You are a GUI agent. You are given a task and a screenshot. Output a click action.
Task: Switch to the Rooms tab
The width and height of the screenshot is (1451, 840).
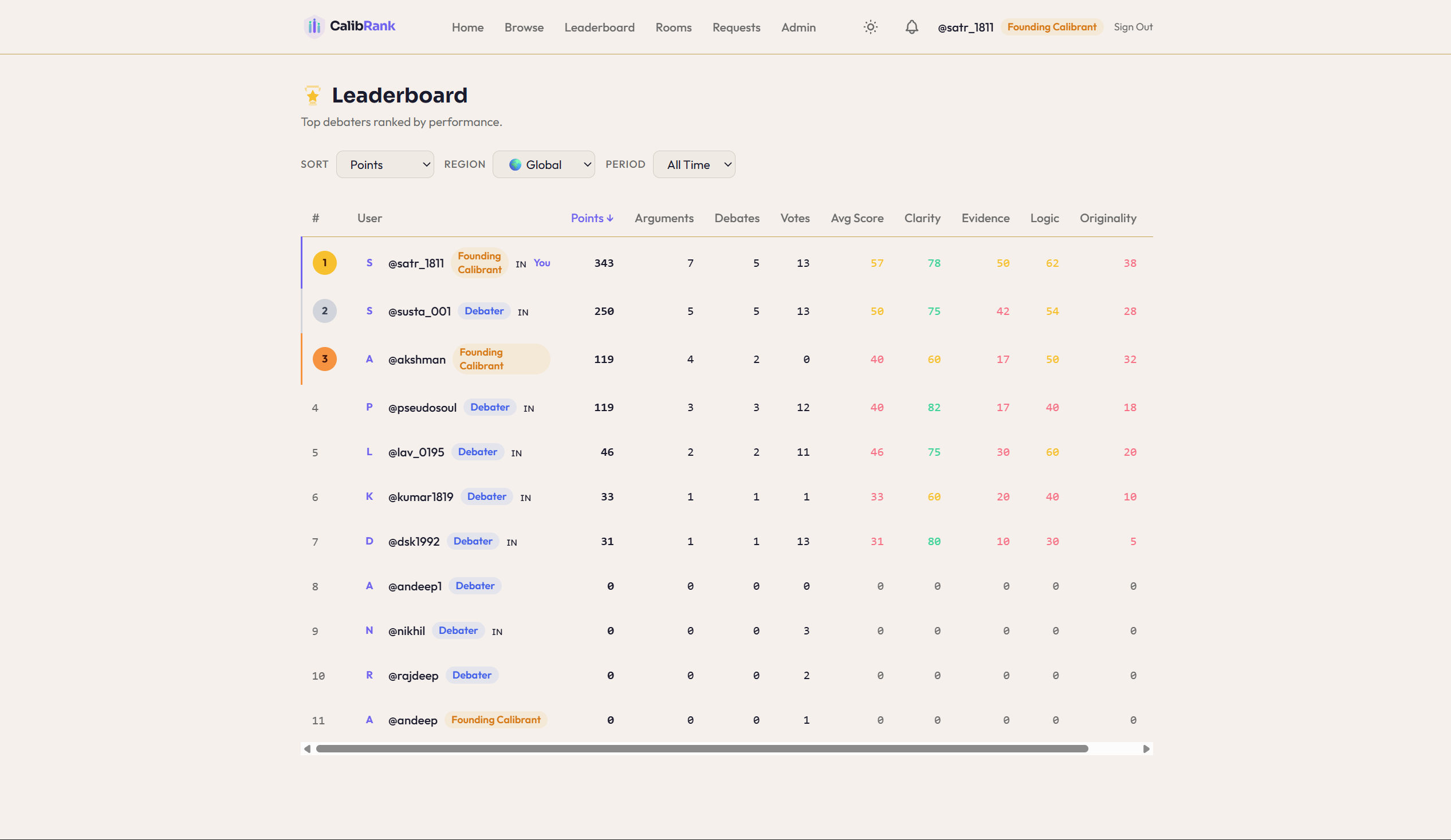pyautogui.click(x=673, y=27)
